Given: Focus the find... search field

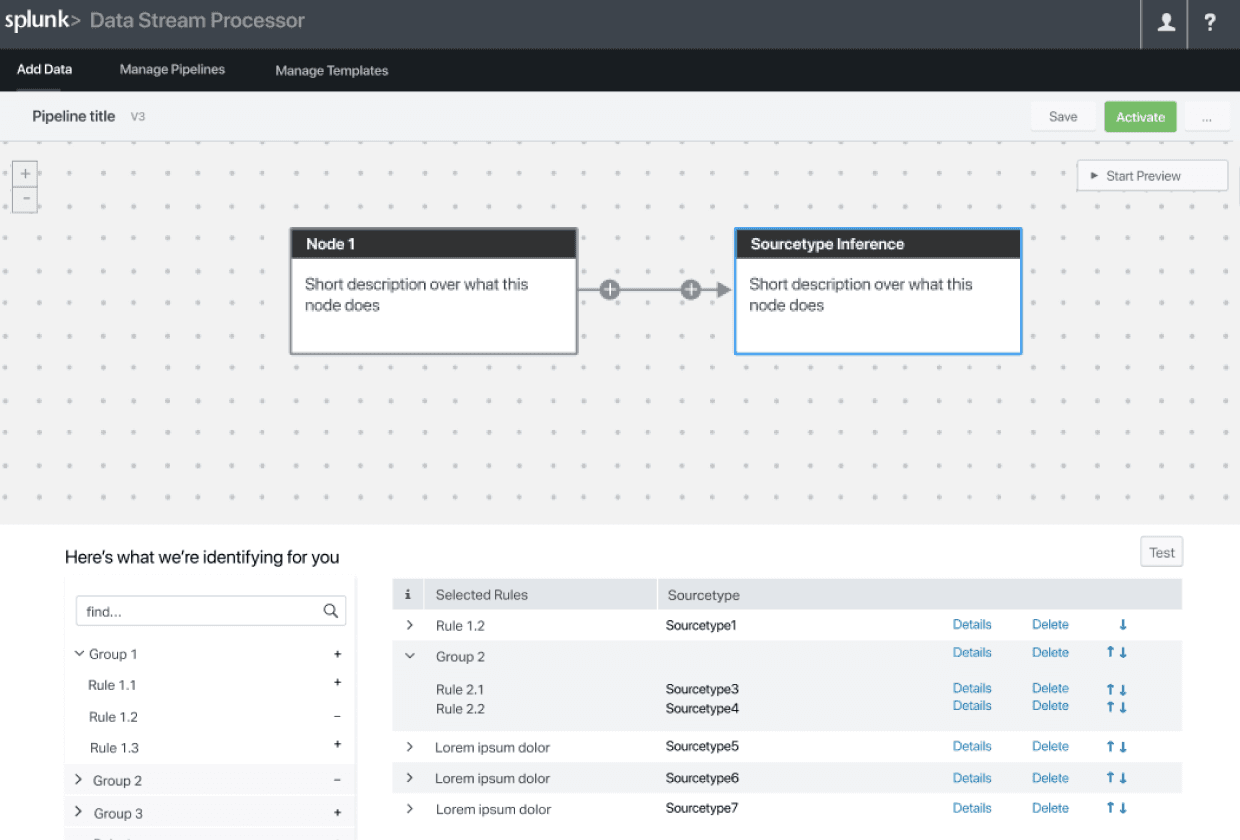Looking at the screenshot, I should 211,611.
